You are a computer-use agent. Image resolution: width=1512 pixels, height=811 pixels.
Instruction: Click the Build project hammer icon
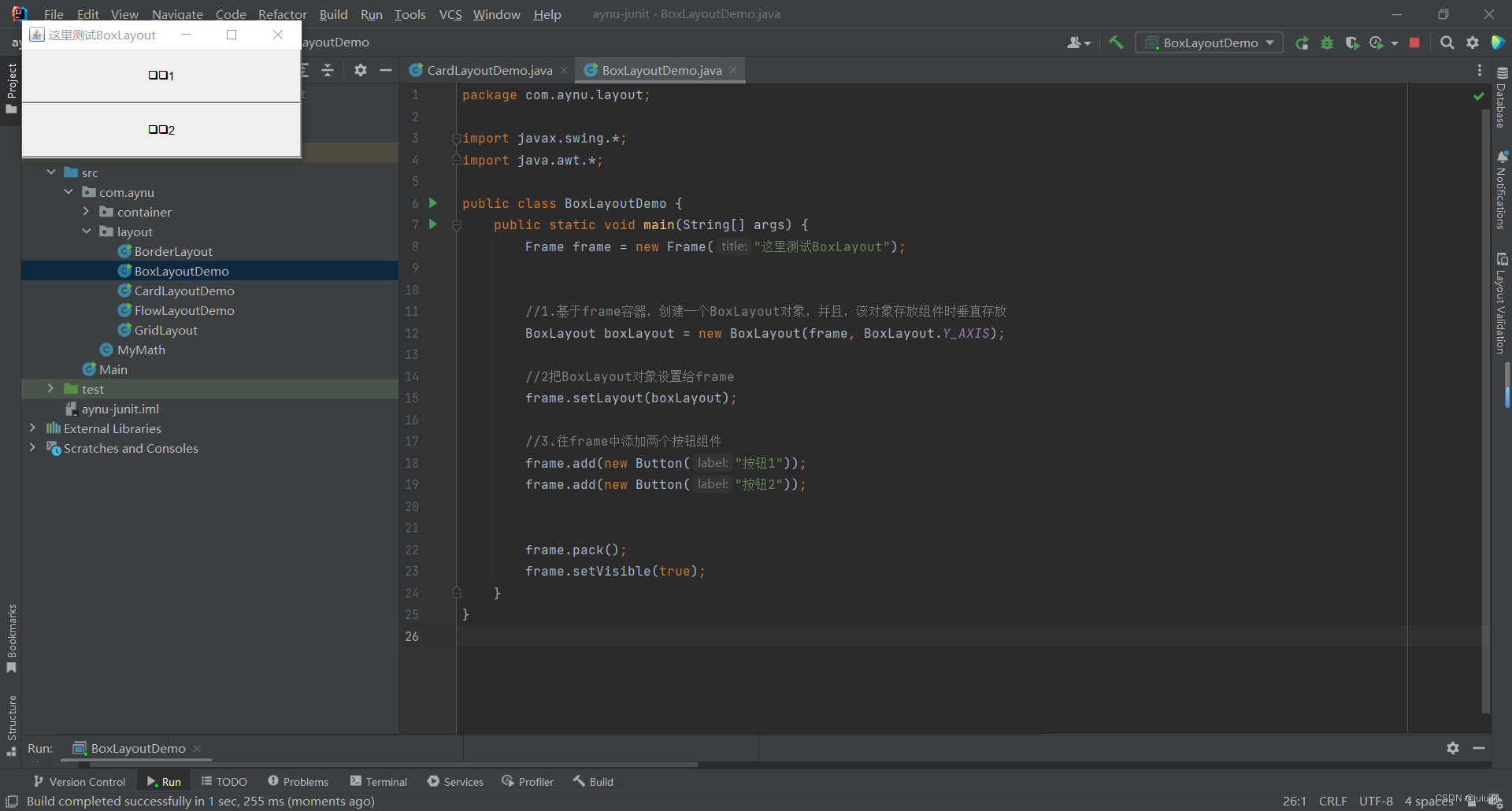tap(1117, 43)
